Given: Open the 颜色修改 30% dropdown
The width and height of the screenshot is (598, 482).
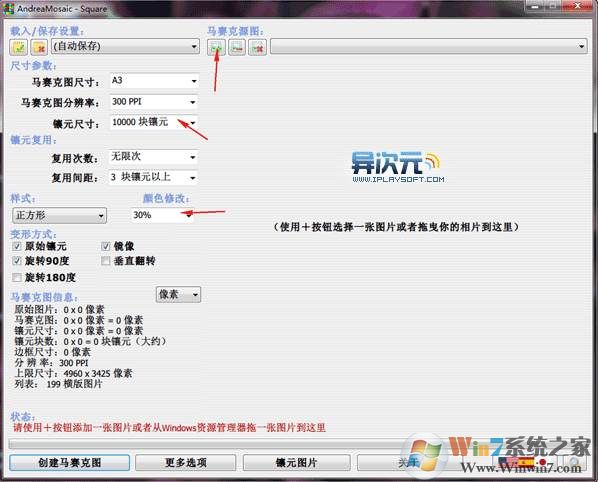Looking at the screenshot, I should [162, 215].
